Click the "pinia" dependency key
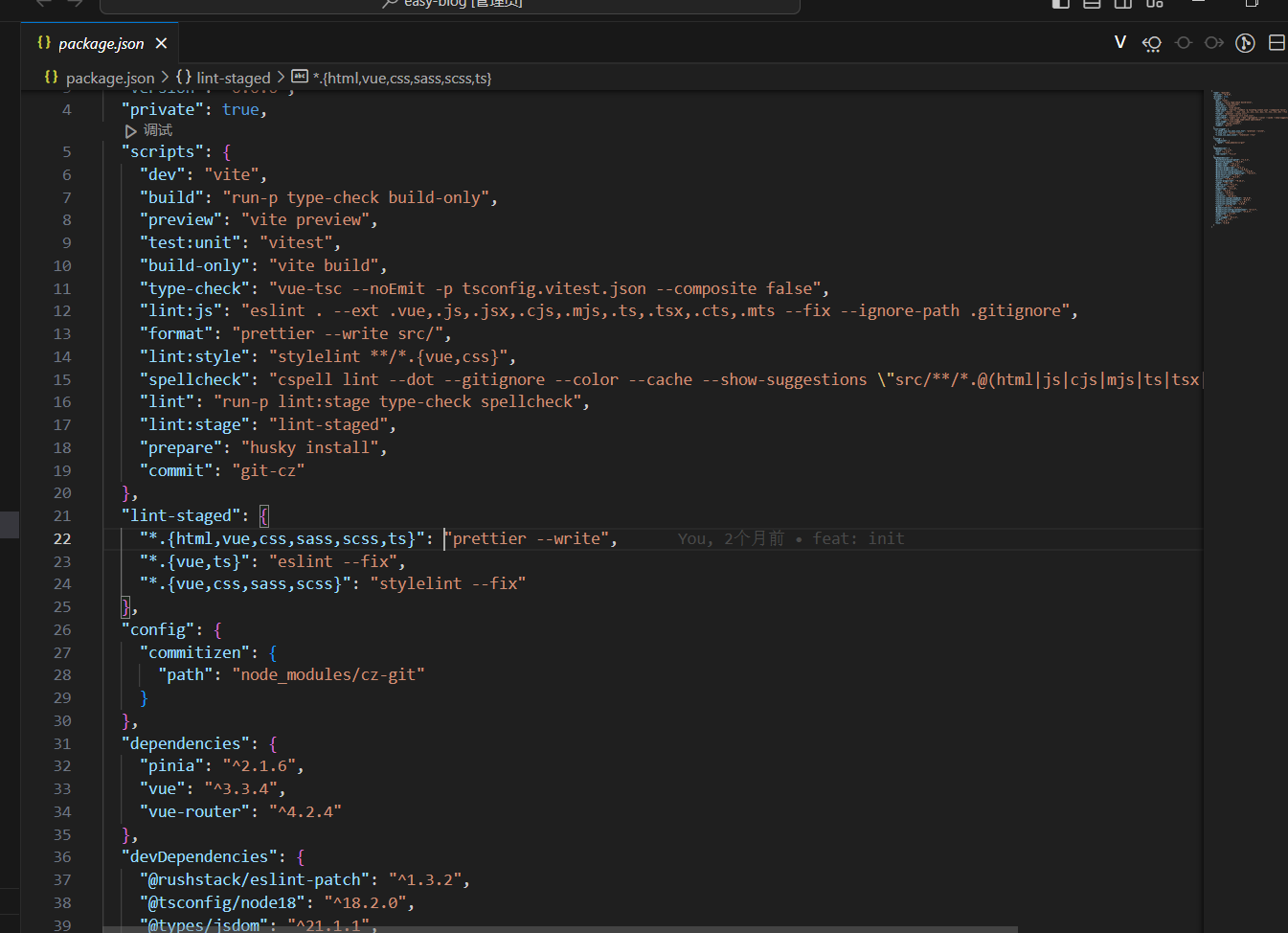This screenshot has height=933, width=1288. click(171, 765)
